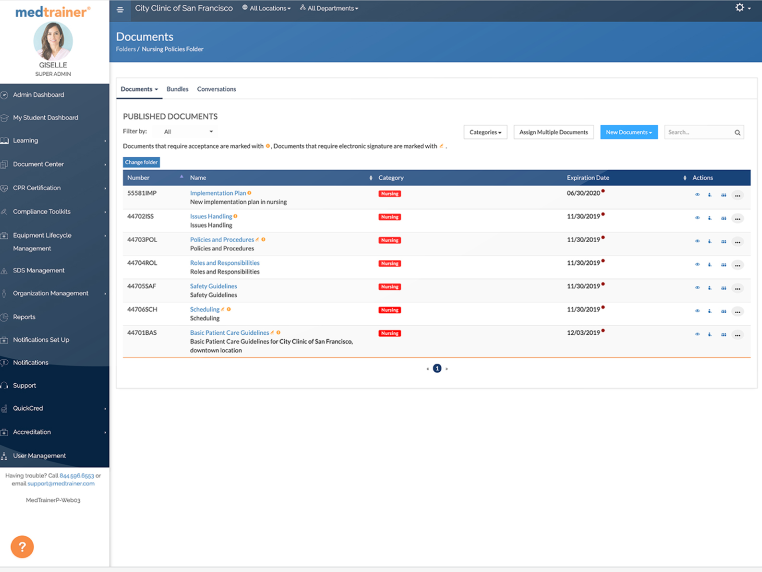Switch to the Bundles tab

click(x=177, y=89)
